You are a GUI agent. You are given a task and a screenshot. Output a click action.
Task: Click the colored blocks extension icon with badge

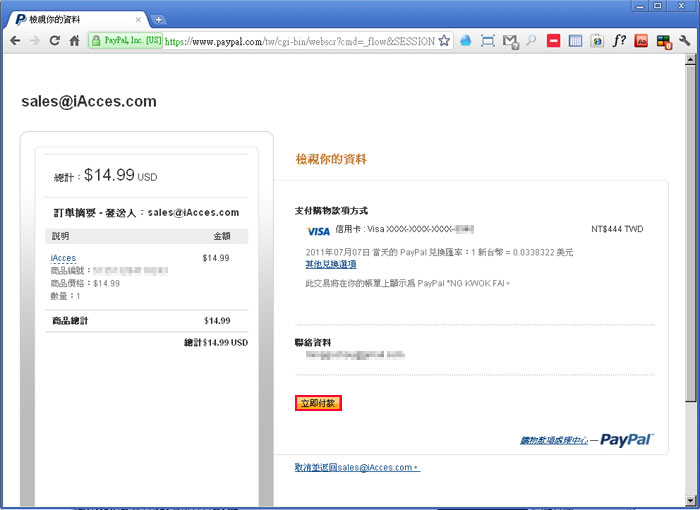664,42
